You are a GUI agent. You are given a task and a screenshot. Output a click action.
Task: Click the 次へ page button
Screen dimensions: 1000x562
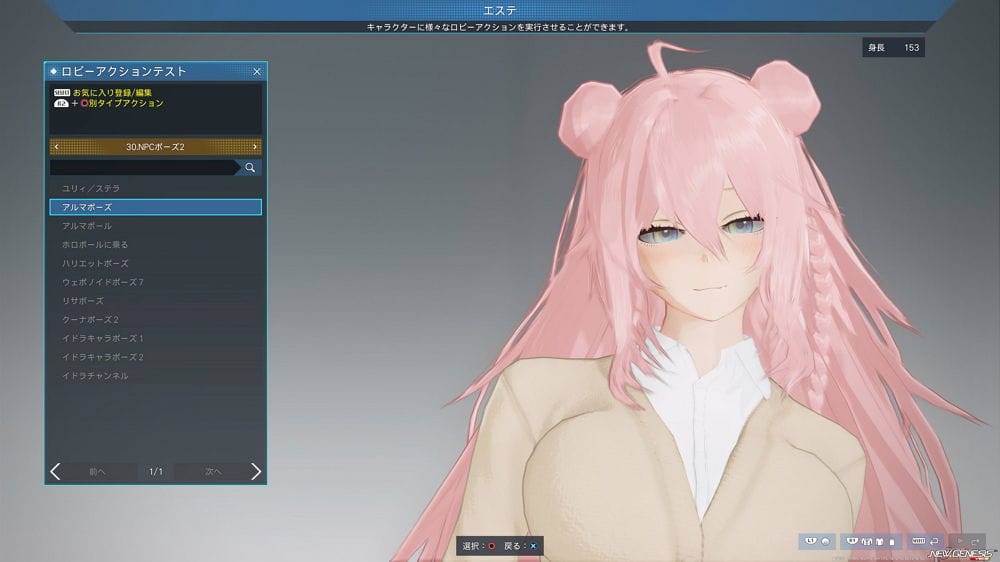coord(213,471)
